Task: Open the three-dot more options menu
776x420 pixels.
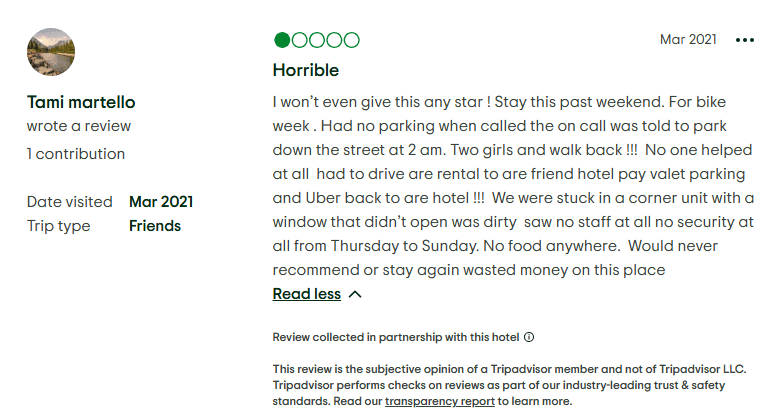Action: 745,40
